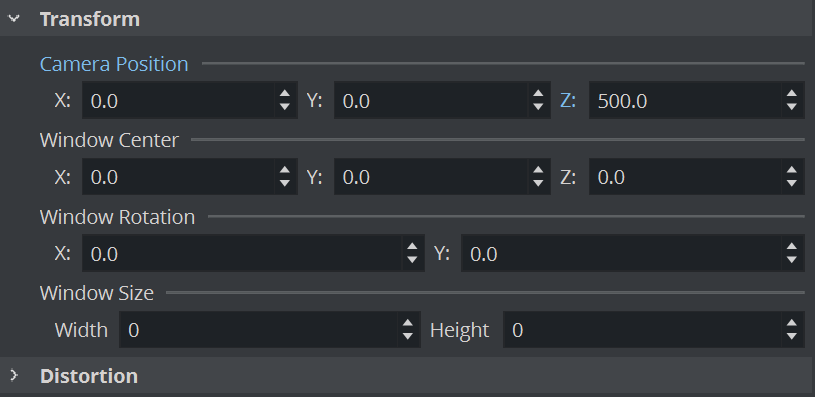Click the Window Rotation X input field
815x397 pixels.
[x=242, y=254]
